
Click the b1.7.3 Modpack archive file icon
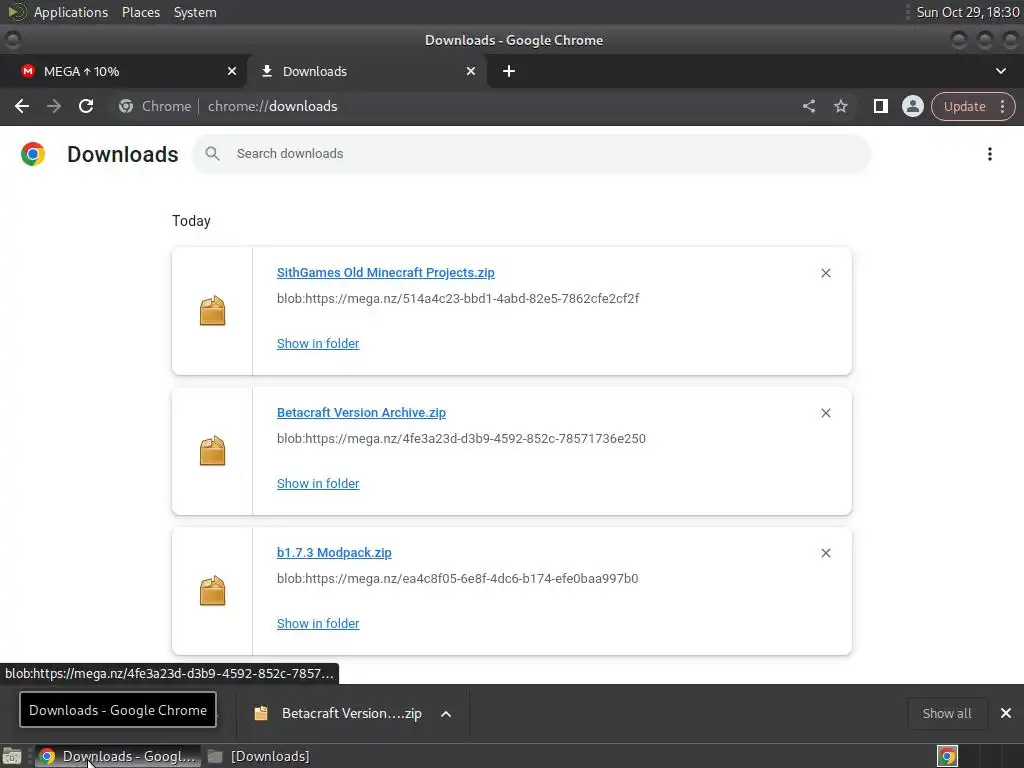coord(212,591)
